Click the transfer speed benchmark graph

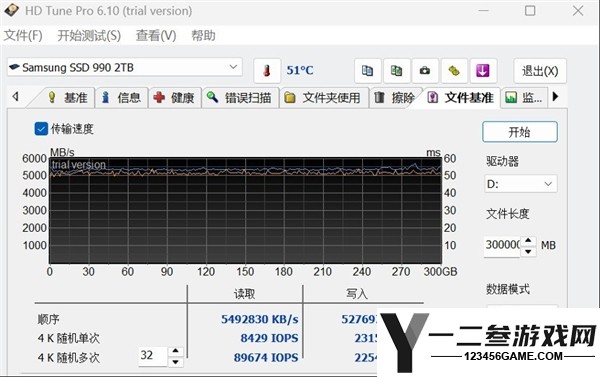245,211
